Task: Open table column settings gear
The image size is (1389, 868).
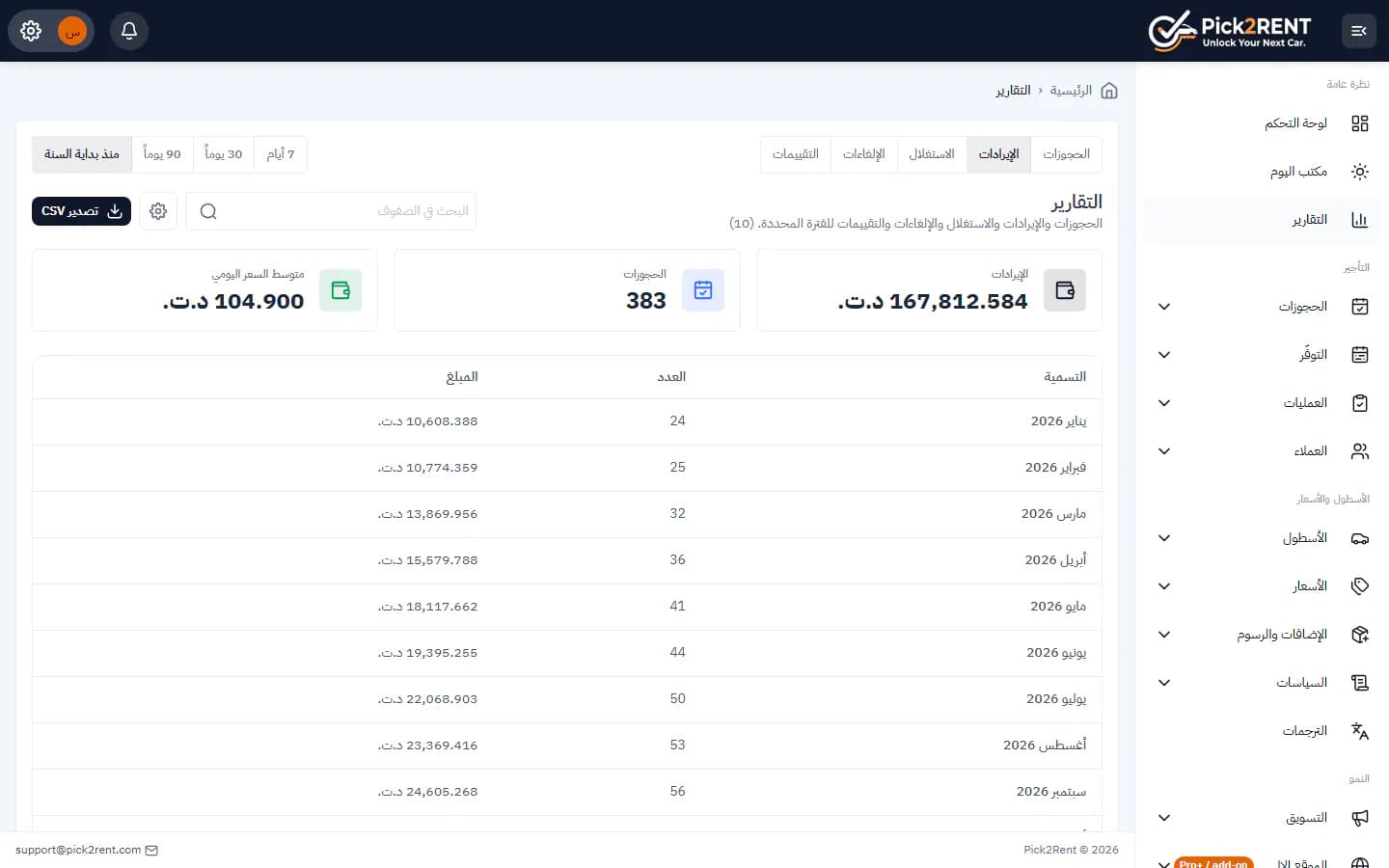Action: click(x=158, y=211)
